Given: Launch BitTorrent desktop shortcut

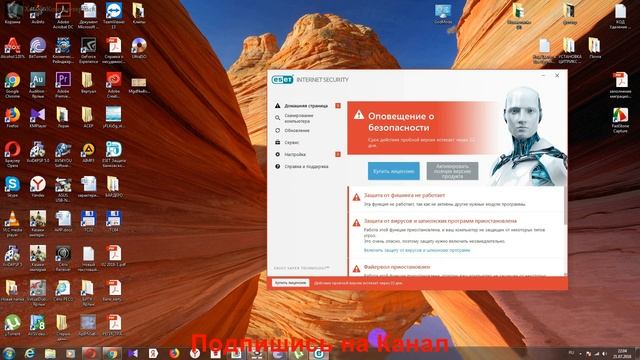Looking at the screenshot, I should (x=38, y=48).
